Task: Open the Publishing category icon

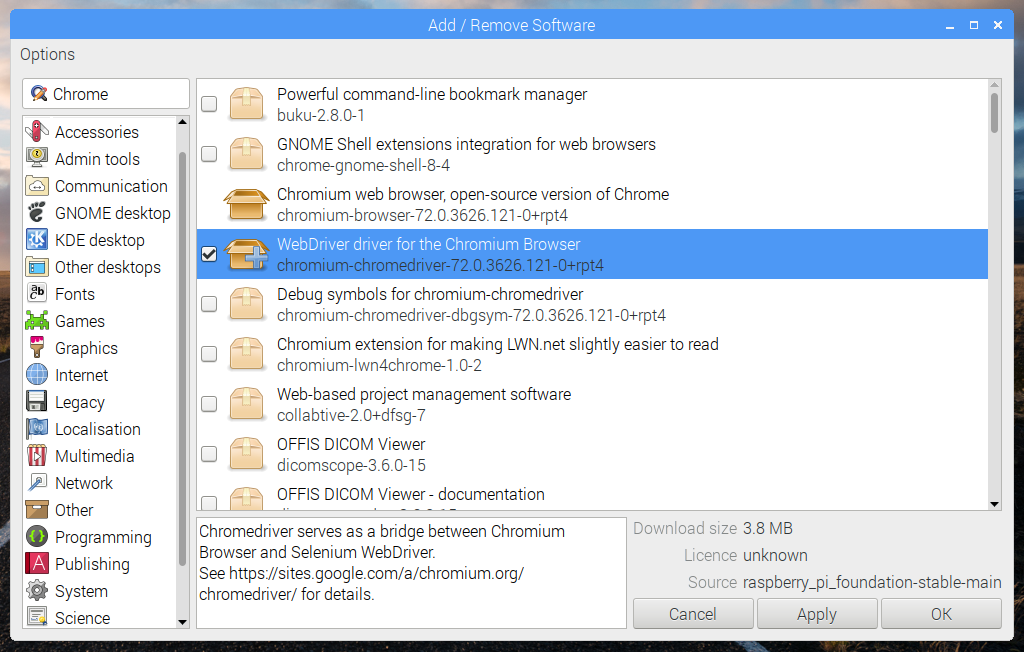Action: click(37, 564)
